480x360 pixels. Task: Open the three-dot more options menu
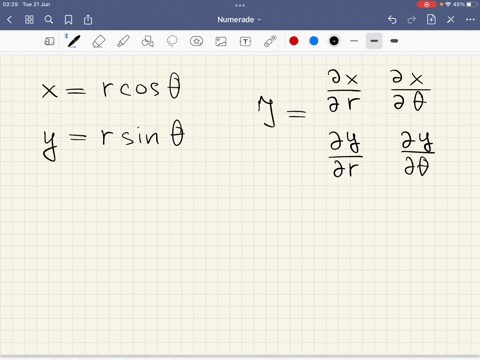470,20
